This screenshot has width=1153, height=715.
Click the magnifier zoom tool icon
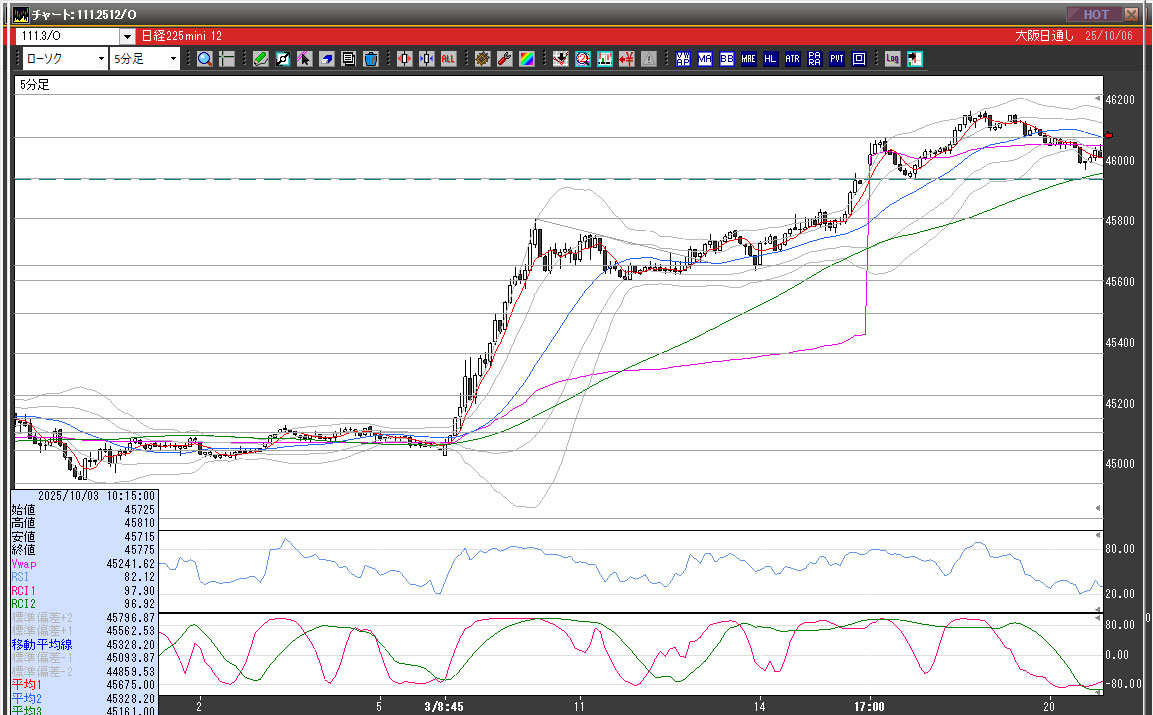coord(204,59)
